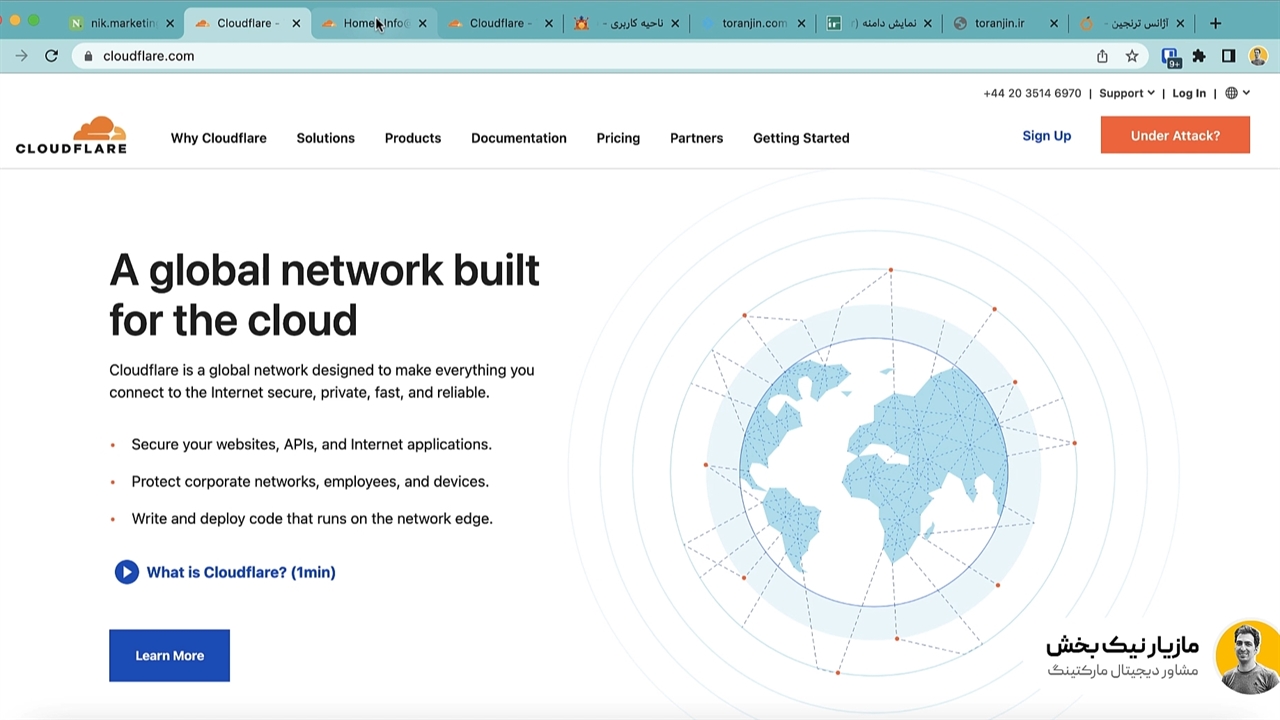1280x720 pixels.
Task: Switch to the toranjin.com tab
Action: coord(753,23)
